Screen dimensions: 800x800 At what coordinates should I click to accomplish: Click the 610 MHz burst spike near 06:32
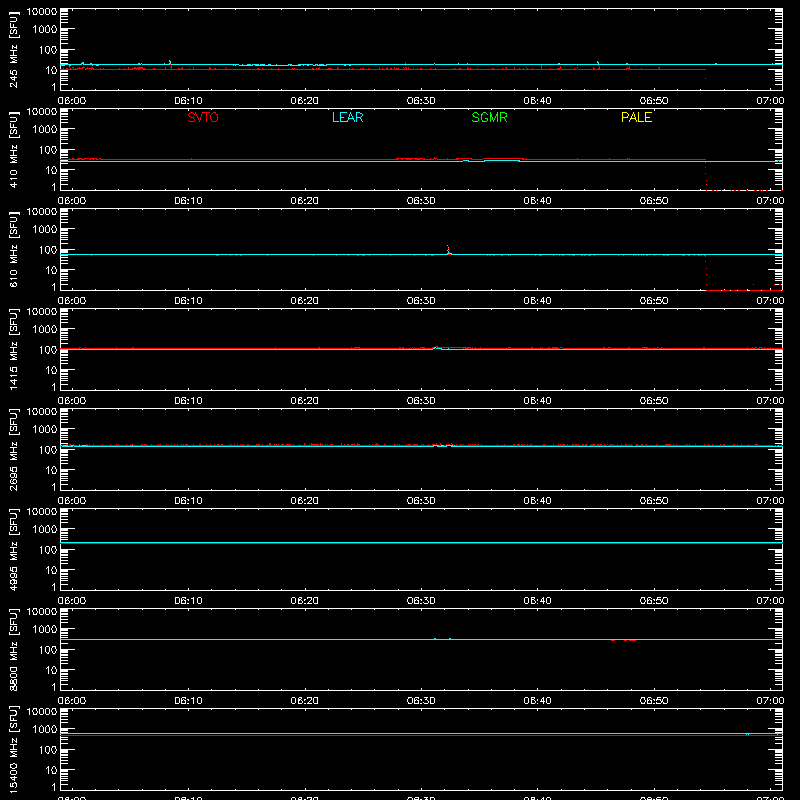(x=448, y=249)
